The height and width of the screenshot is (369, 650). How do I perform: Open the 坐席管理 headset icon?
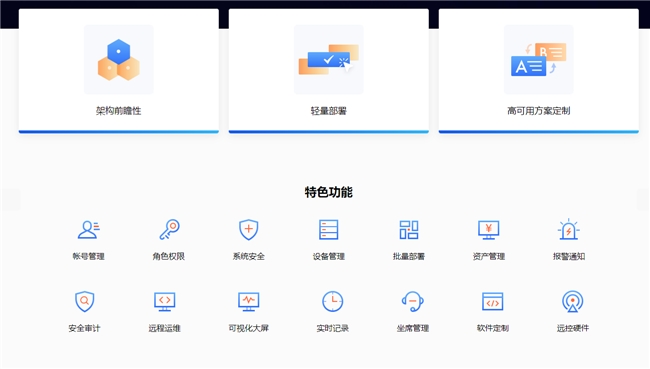tap(412, 301)
